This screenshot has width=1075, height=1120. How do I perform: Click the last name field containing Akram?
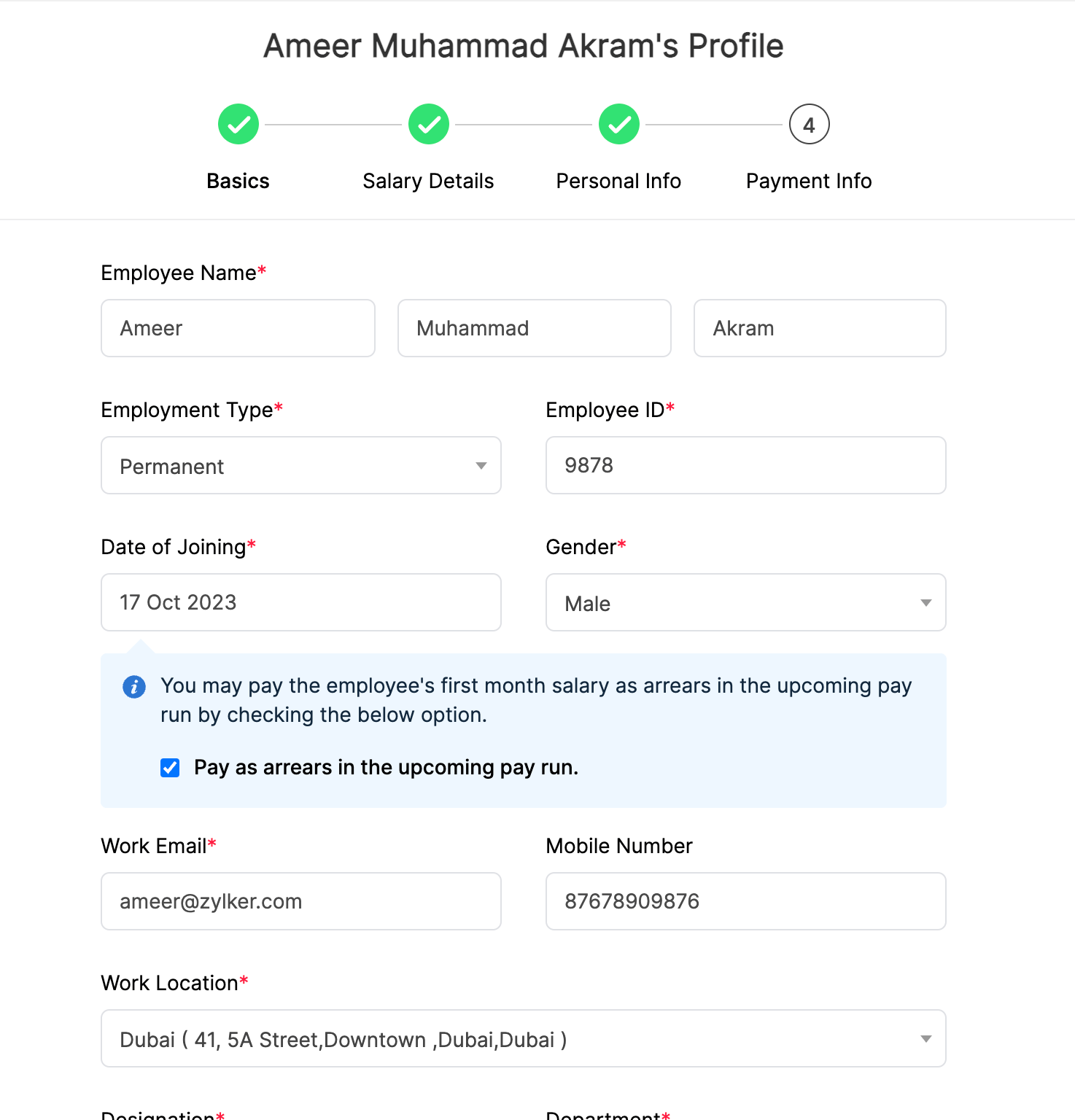point(820,328)
